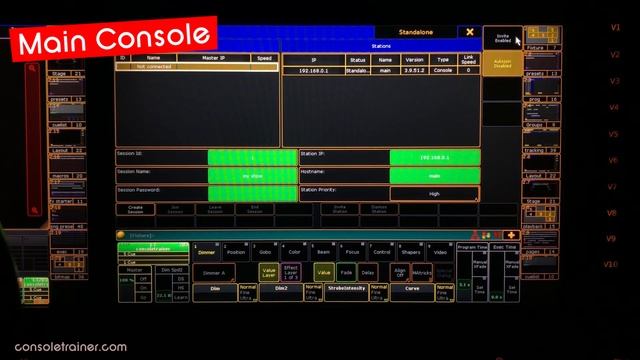
Task: Open the Dimmer A feature selector
Action: pyautogui.click(x=214, y=273)
